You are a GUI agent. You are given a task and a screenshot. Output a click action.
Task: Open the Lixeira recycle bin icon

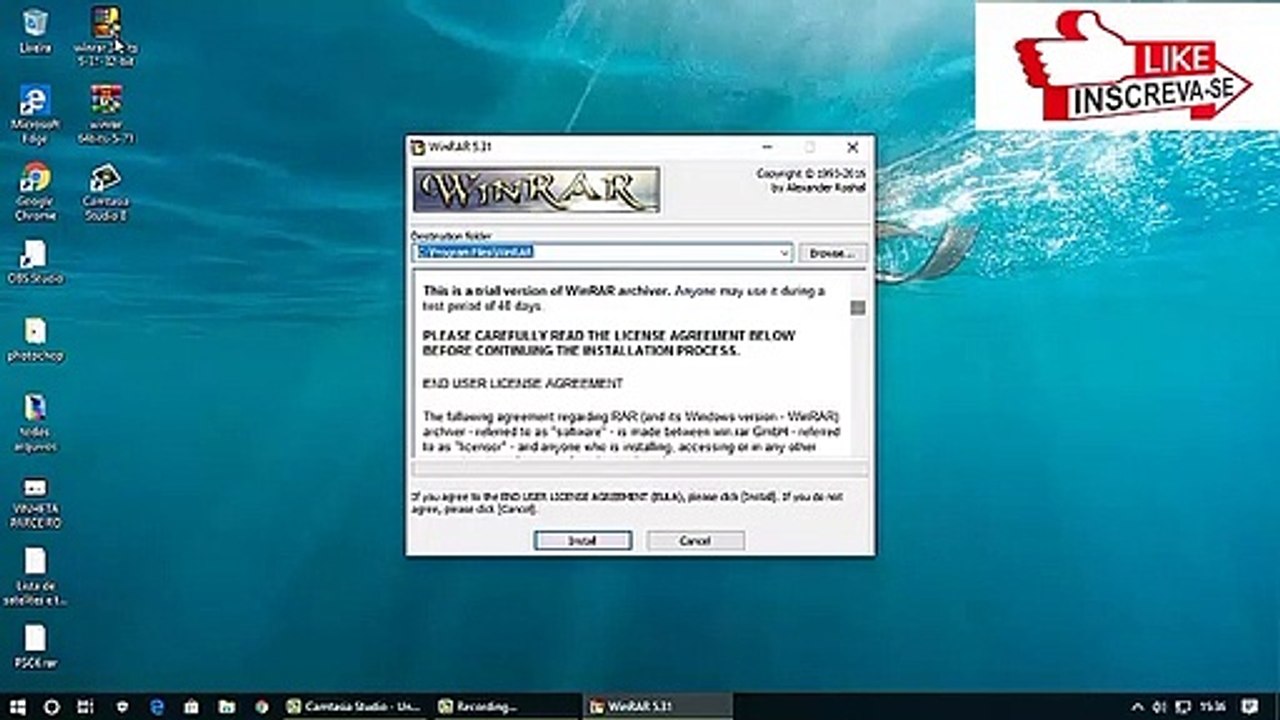35,30
